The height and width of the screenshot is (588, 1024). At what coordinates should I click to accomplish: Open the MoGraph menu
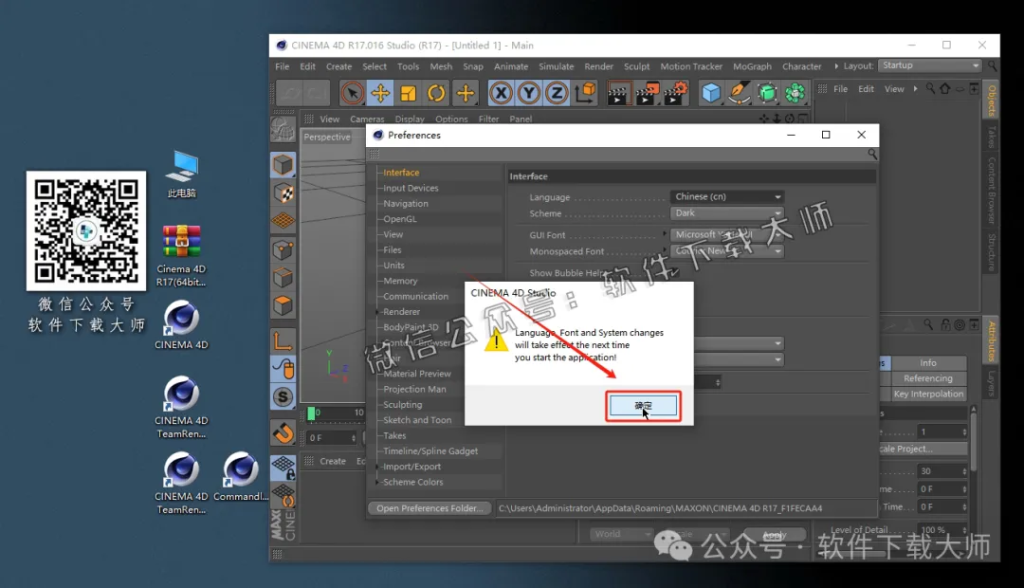pos(751,66)
